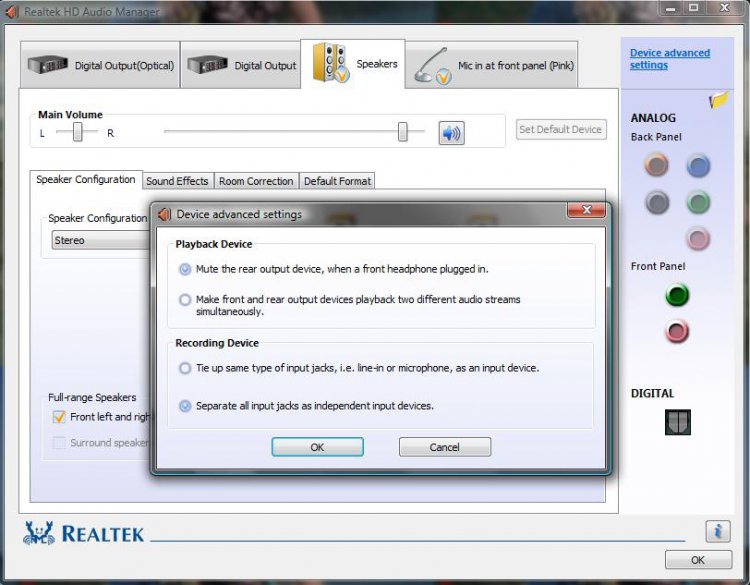The image size is (750, 585).
Task: Click the mute speaker icon button
Action: [x=451, y=133]
